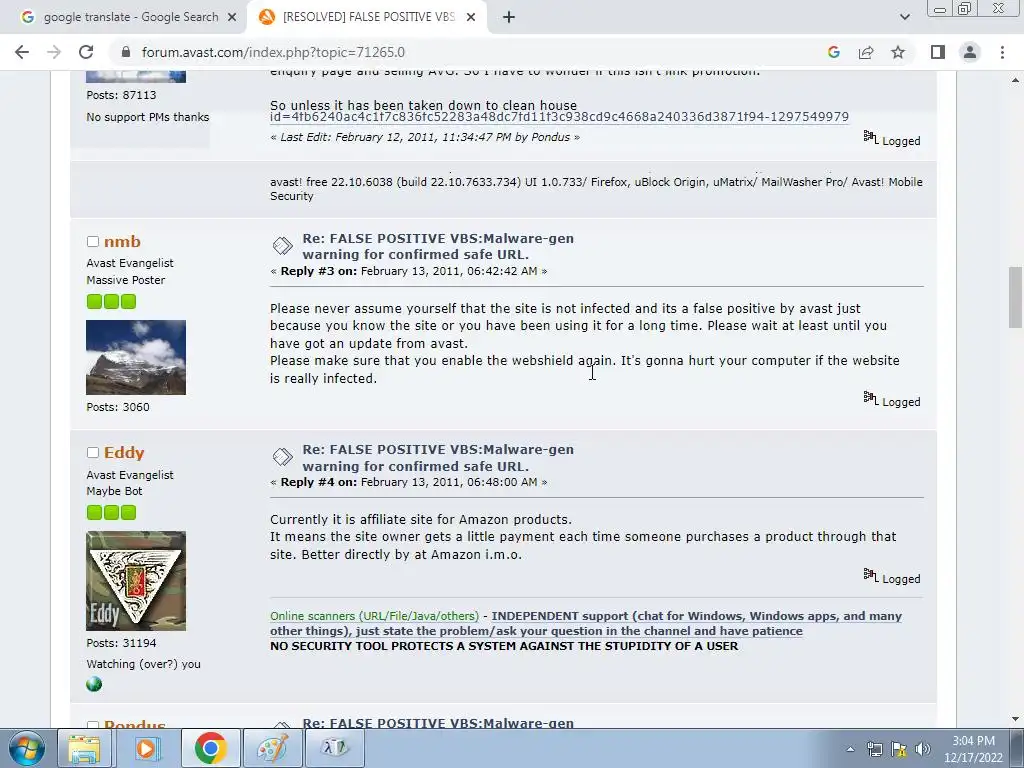Viewport: 1024px width, 768px height.
Task: Click the Chrome taskbar icon
Action: point(210,748)
